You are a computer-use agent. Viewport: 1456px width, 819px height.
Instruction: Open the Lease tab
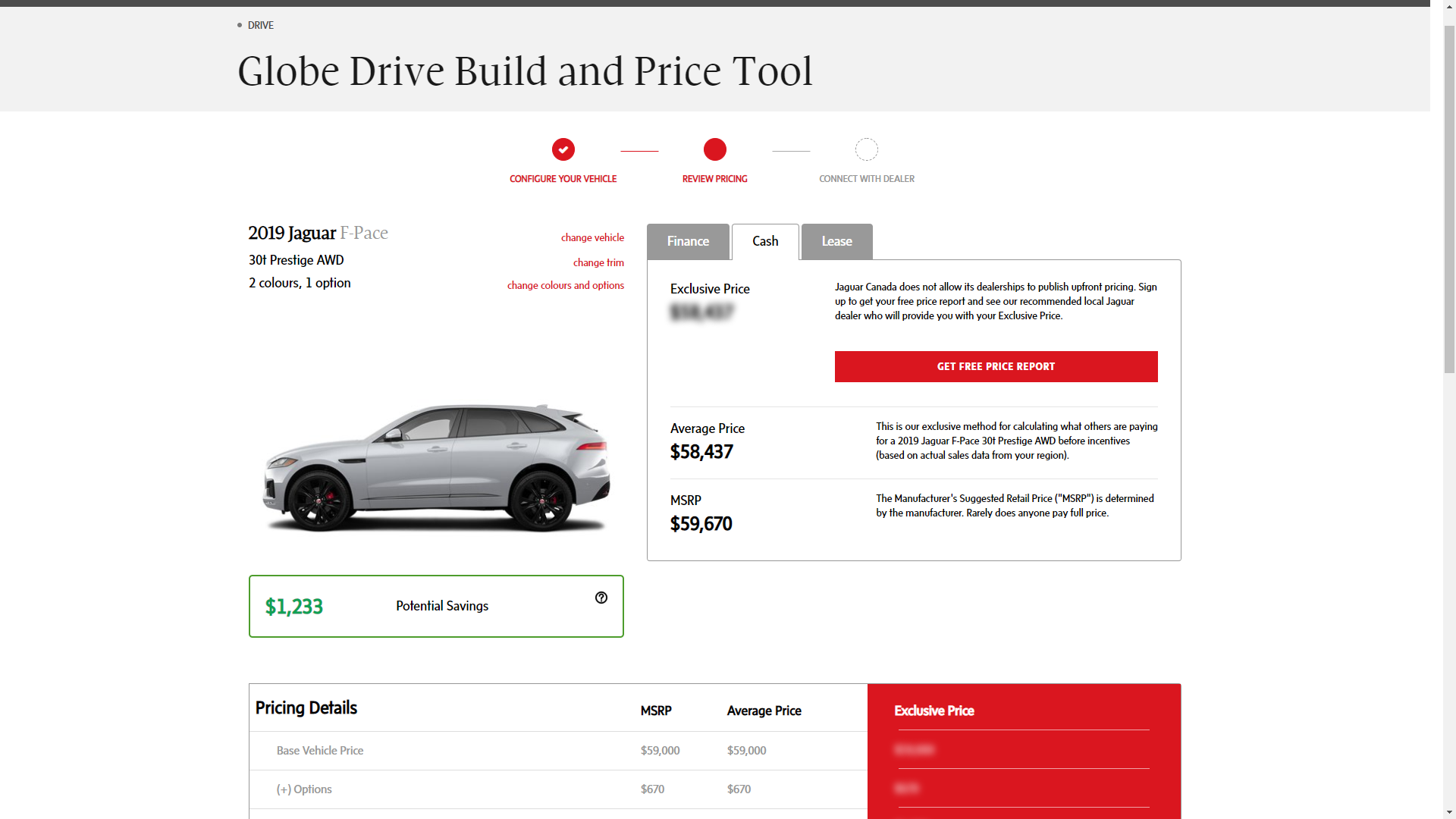click(837, 241)
